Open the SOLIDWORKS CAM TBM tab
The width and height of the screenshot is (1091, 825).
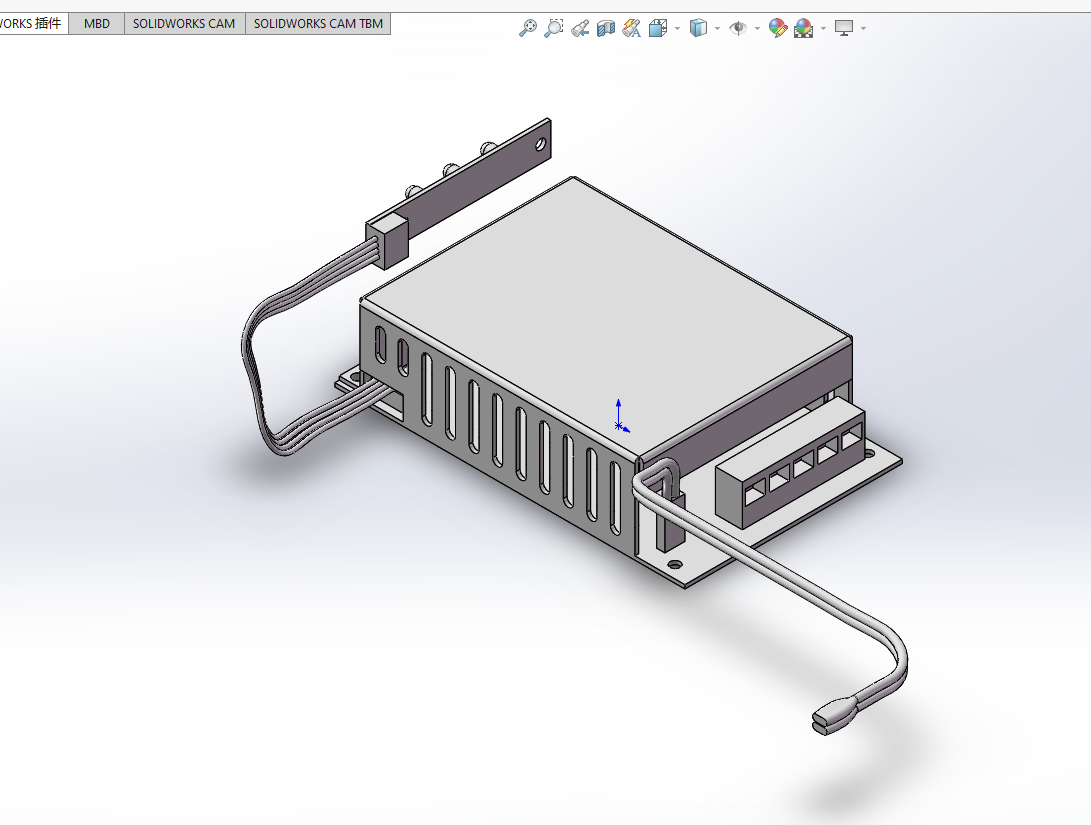[x=318, y=24]
